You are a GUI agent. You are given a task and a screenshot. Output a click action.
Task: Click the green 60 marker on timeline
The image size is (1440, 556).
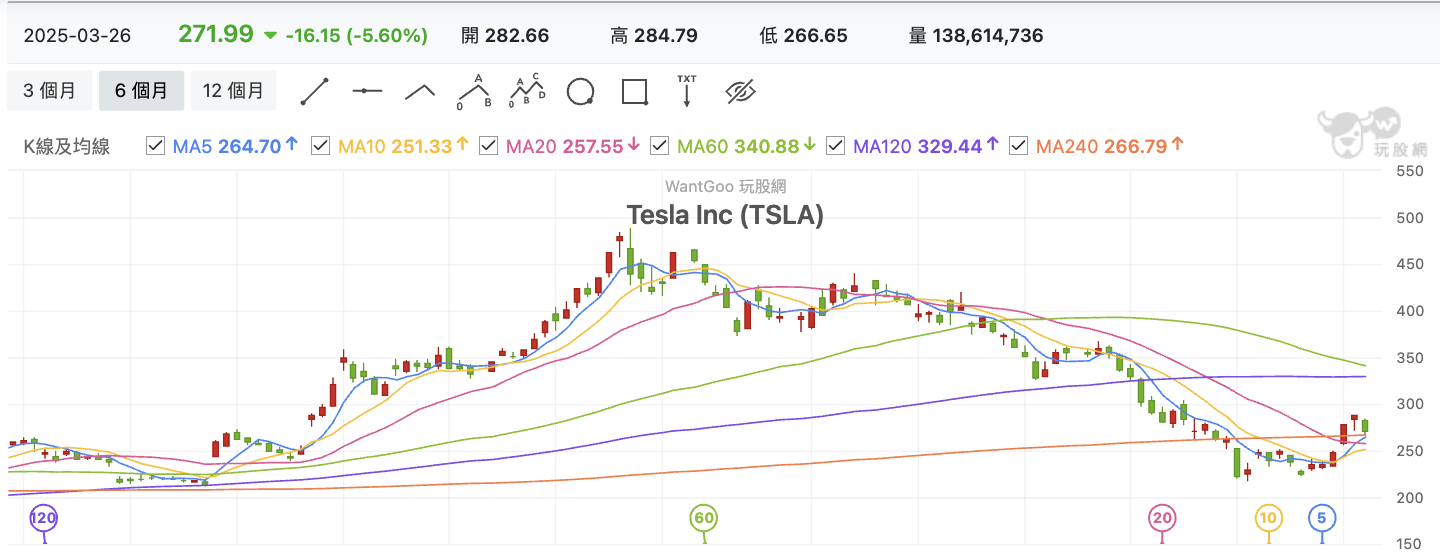pyautogui.click(x=704, y=518)
